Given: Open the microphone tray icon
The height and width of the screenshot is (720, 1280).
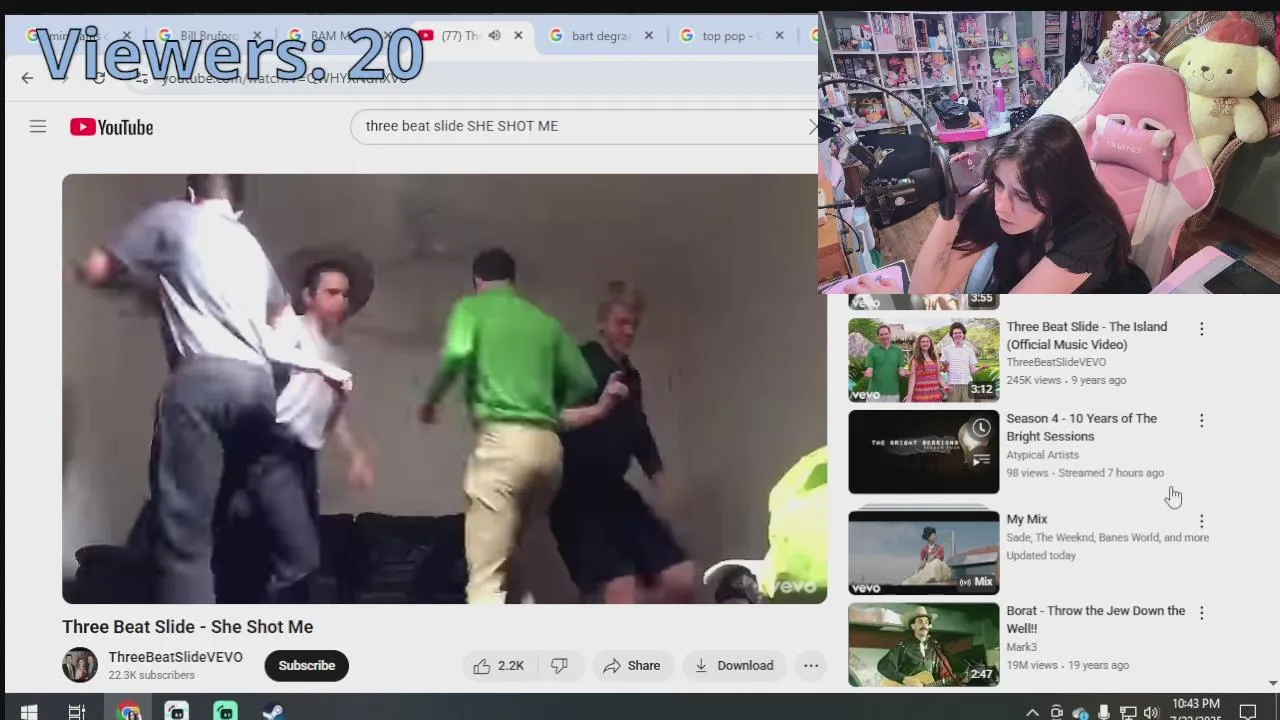Looking at the screenshot, I should coord(1104,712).
